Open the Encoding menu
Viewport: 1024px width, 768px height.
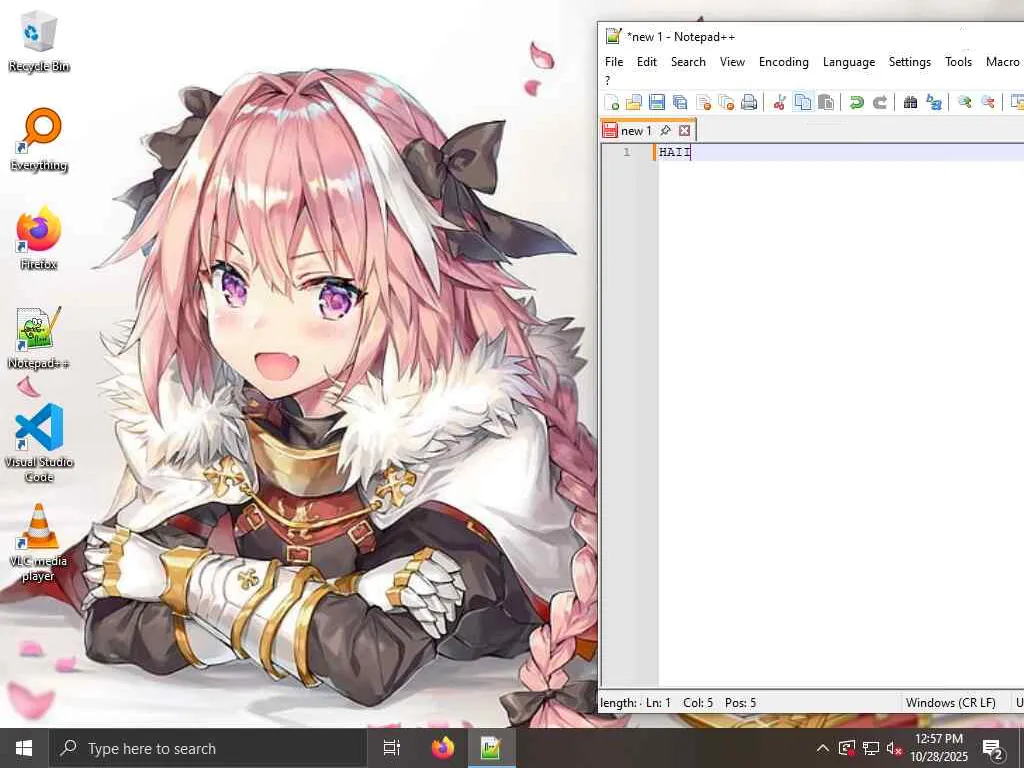coord(784,61)
